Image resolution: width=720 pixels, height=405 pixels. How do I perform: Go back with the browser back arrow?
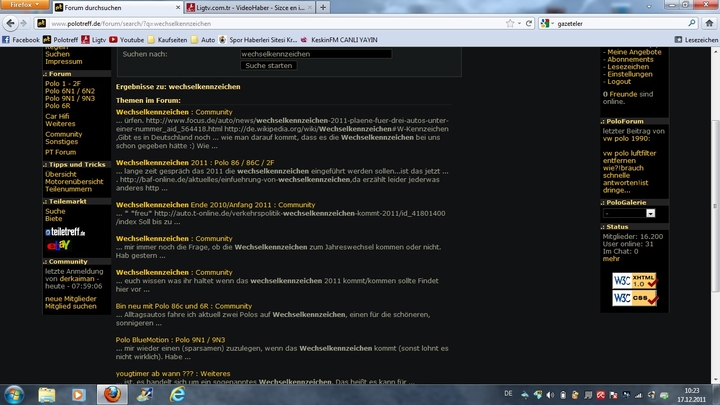(x=10, y=23)
